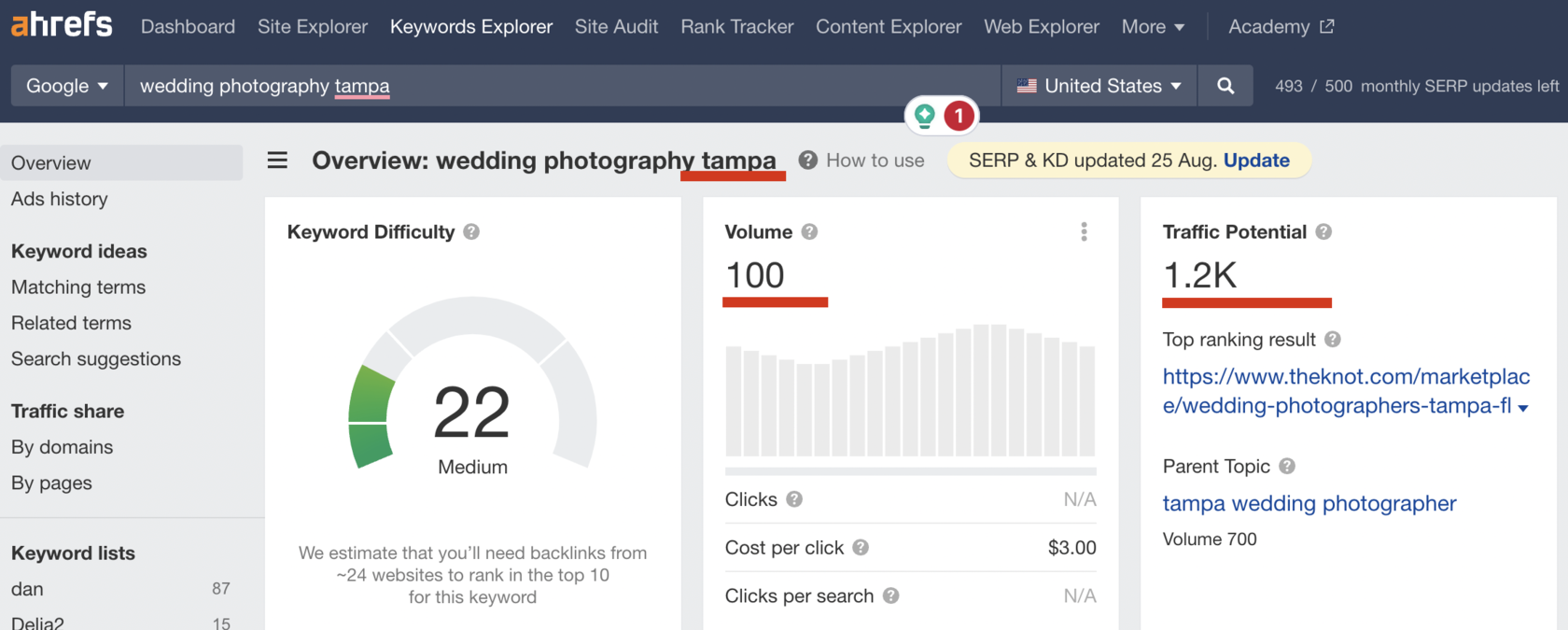Toggle the sidebar hamburger menu icon
This screenshot has width=1568, height=630.
pyautogui.click(x=277, y=161)
